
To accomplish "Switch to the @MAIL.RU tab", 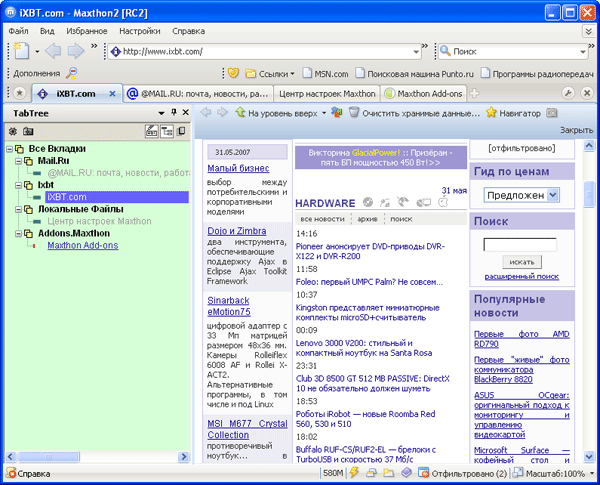I will coord(198,94).
